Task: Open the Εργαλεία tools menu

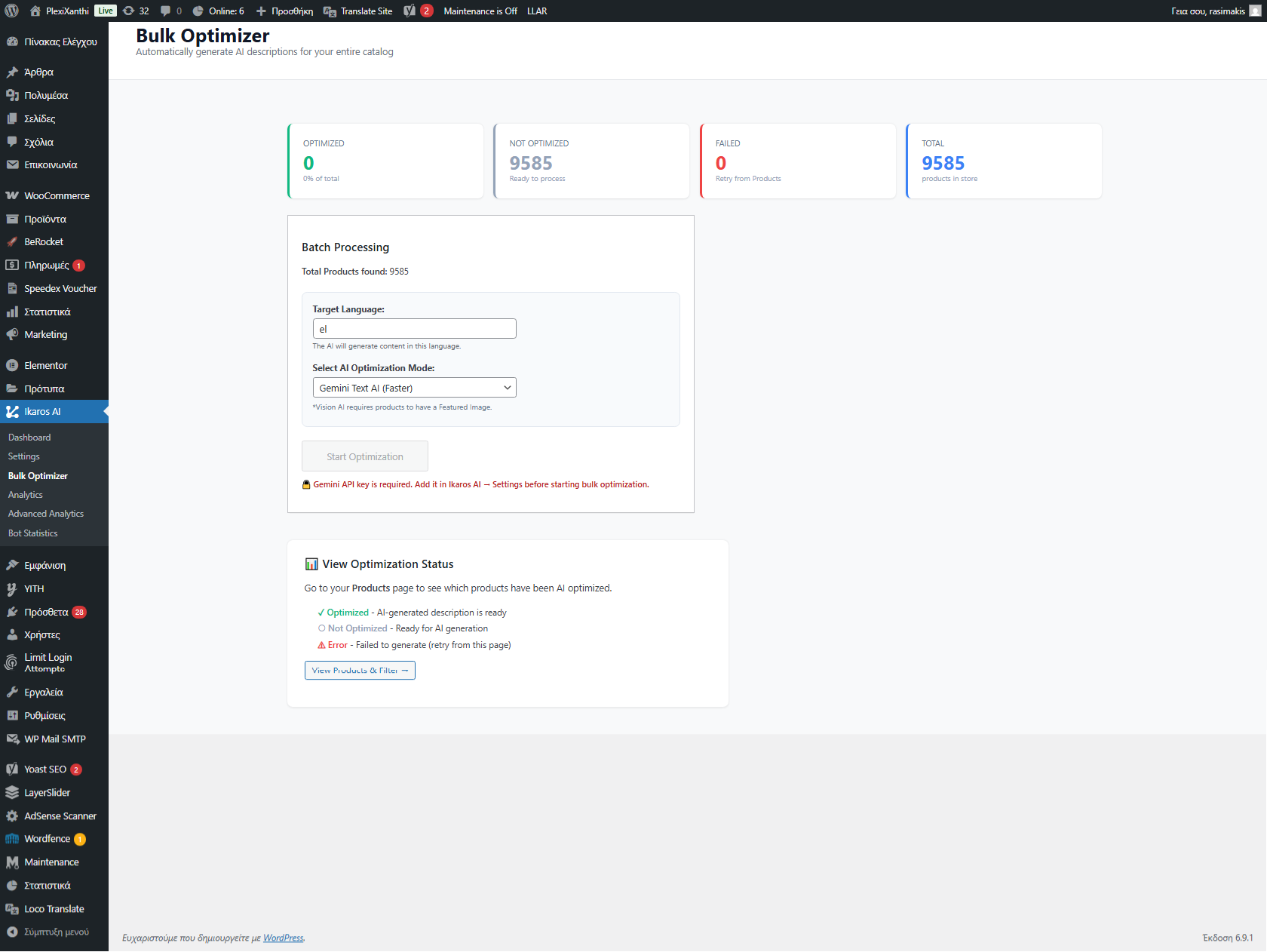Action: (x=54, y=692)
